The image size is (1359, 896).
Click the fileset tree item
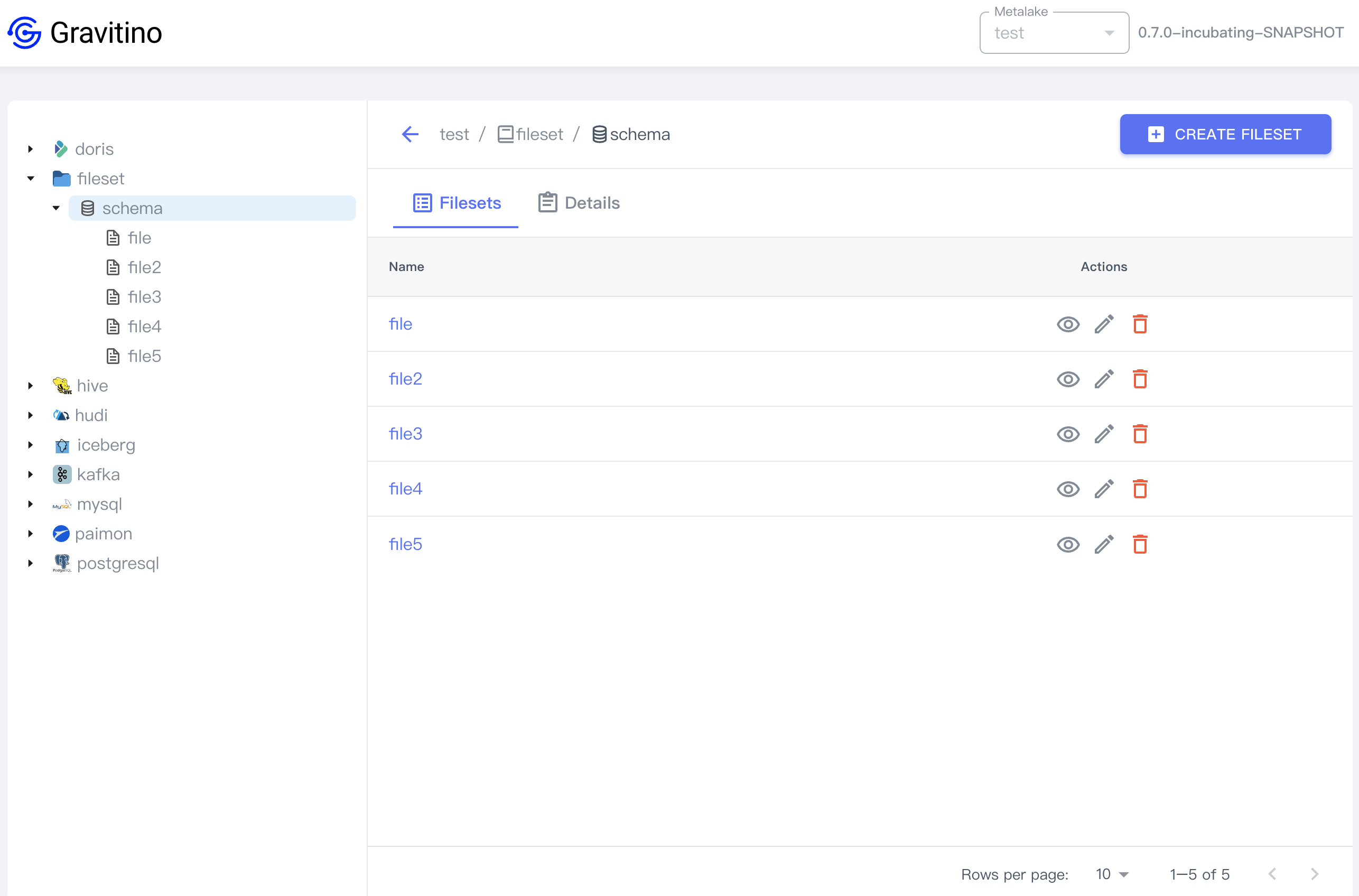click(101, 178)
